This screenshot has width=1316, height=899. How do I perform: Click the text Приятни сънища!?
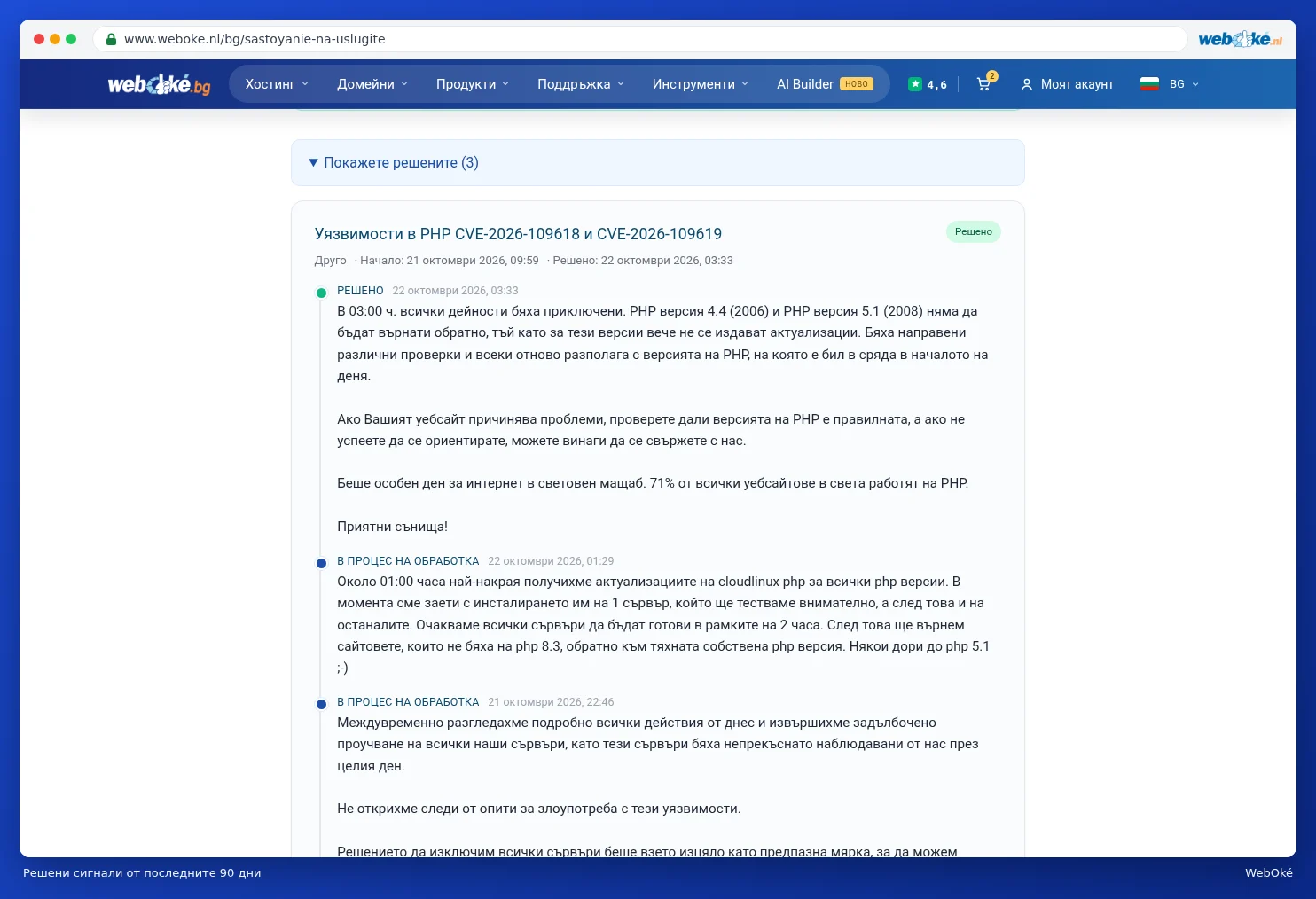click(x=392, y=527)
